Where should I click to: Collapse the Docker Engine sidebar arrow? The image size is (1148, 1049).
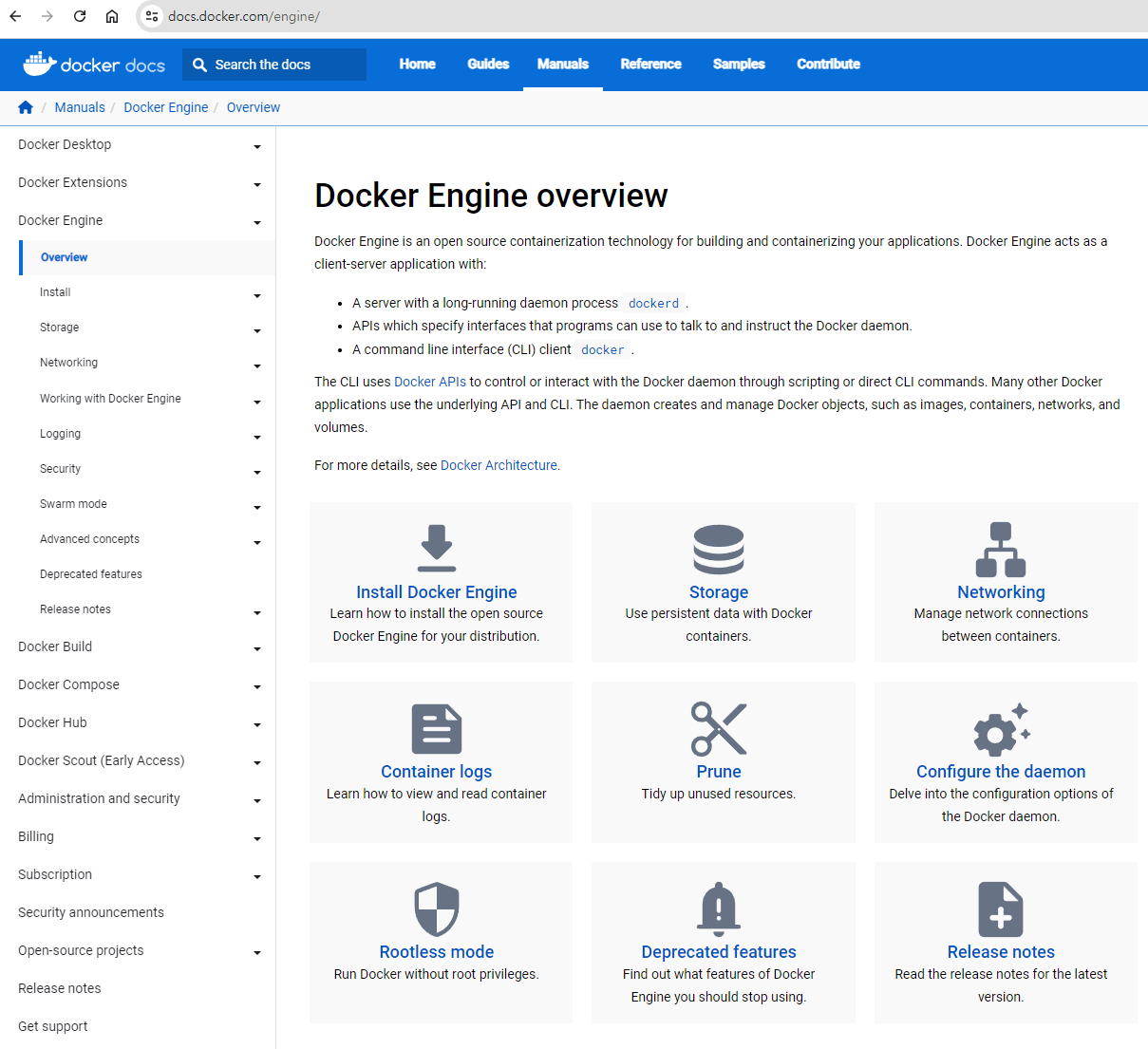point(257,222)
